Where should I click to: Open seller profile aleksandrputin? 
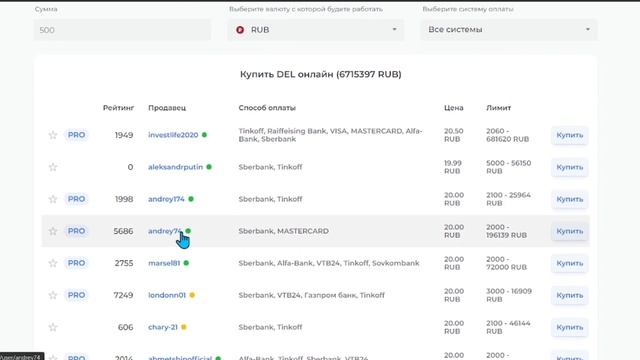point(176,167)
